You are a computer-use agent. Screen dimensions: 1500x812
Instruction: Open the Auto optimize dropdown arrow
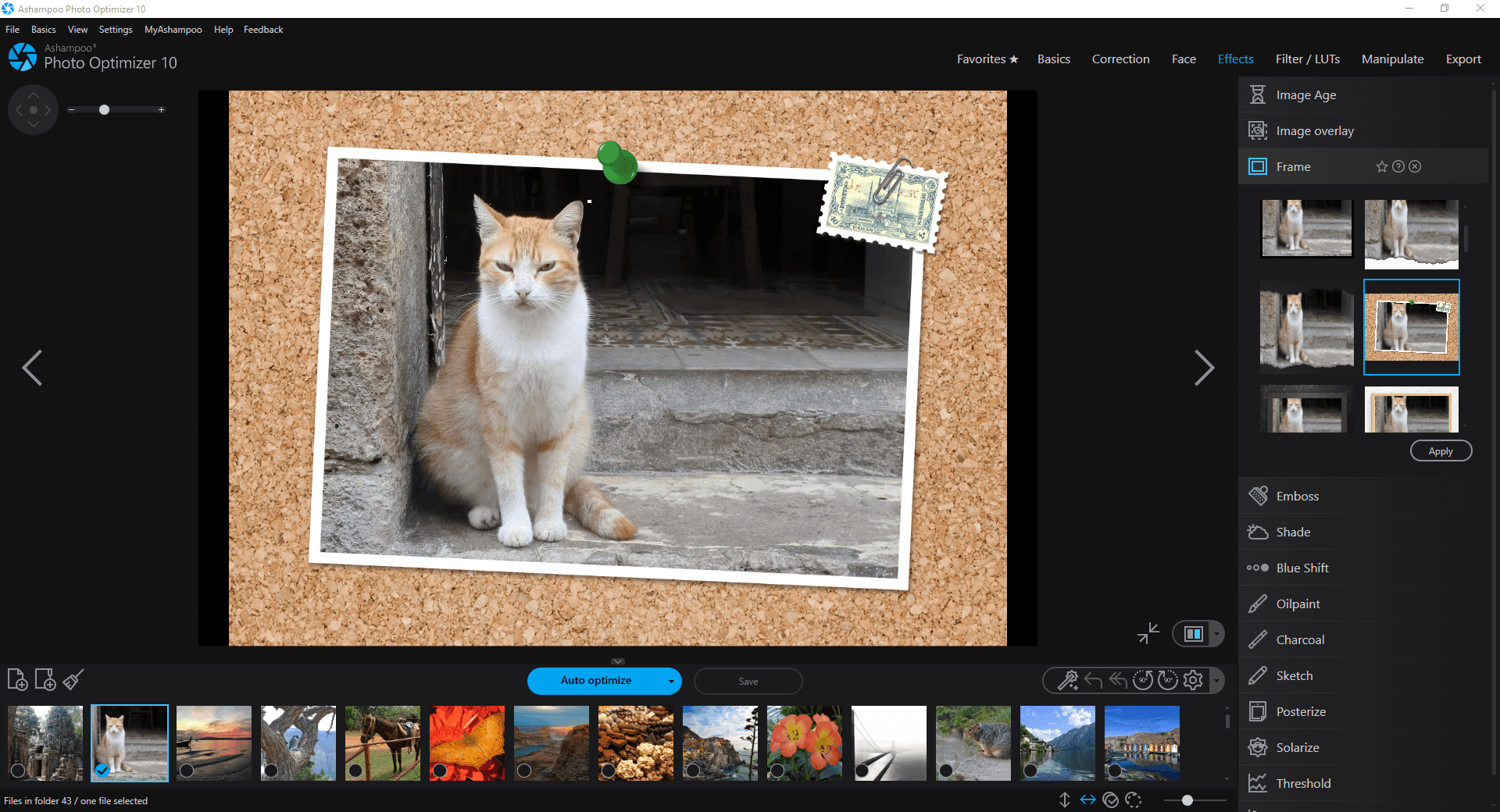tap(670, 681)
